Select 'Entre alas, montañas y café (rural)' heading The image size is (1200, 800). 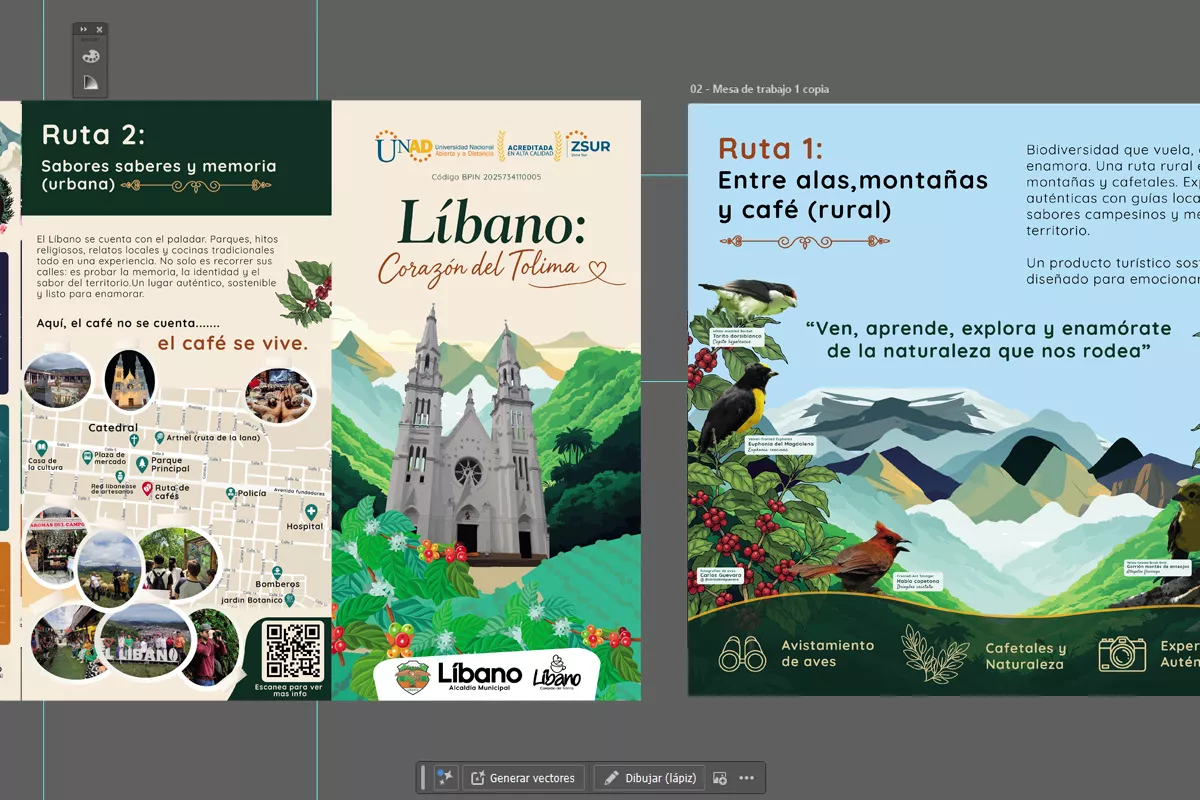pos(853,195)
